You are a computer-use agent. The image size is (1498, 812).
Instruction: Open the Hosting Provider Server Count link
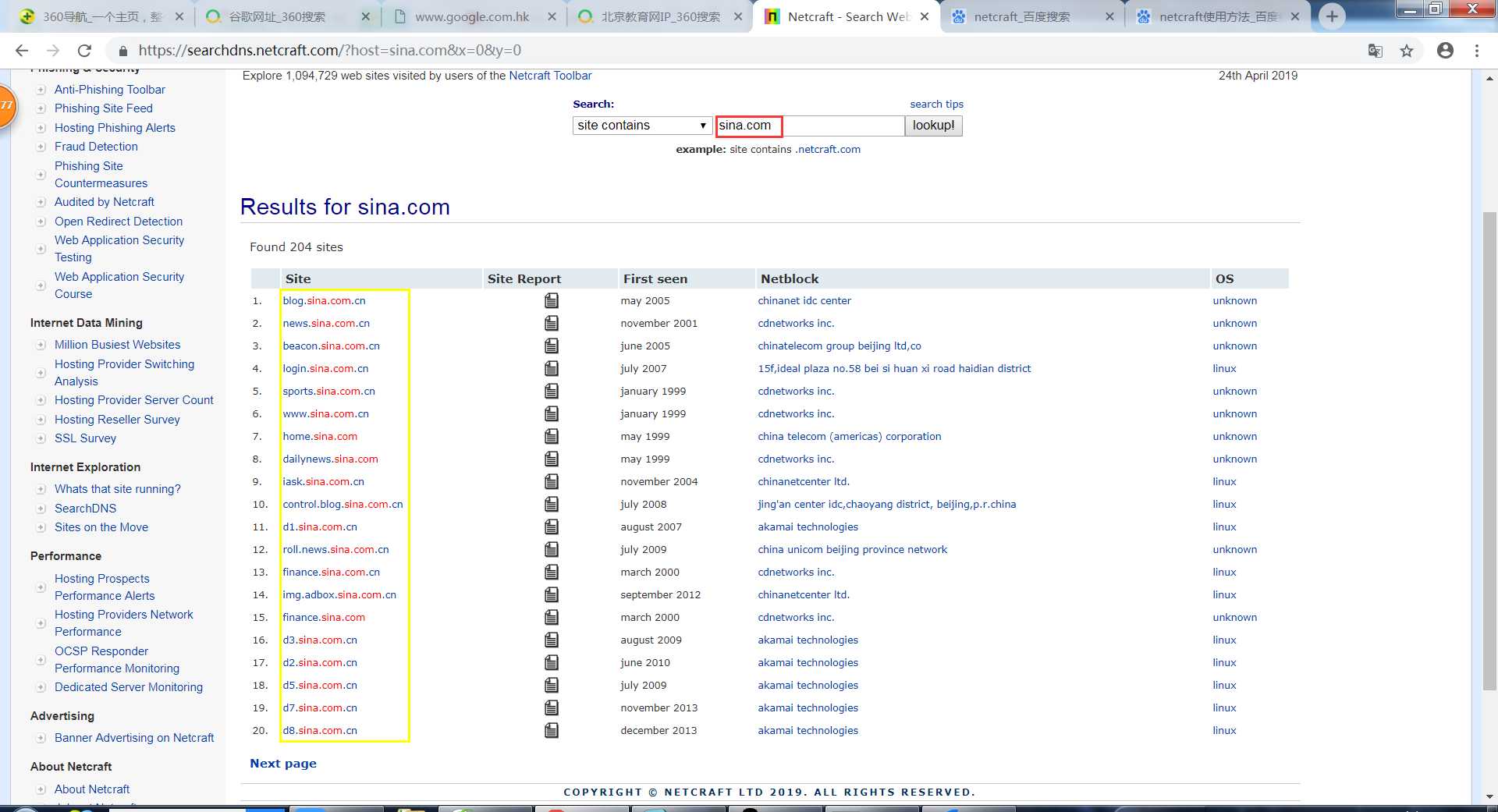(x=133, y=400)
